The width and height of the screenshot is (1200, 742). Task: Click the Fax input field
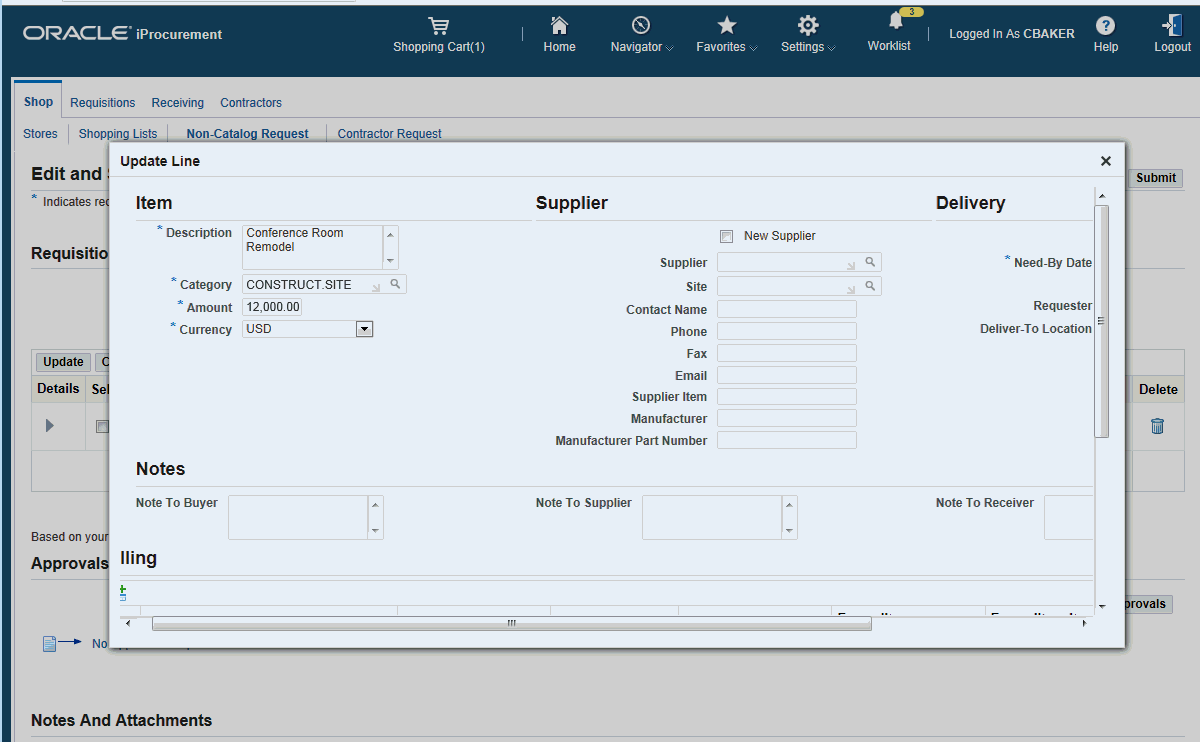[x=787, y=353]
